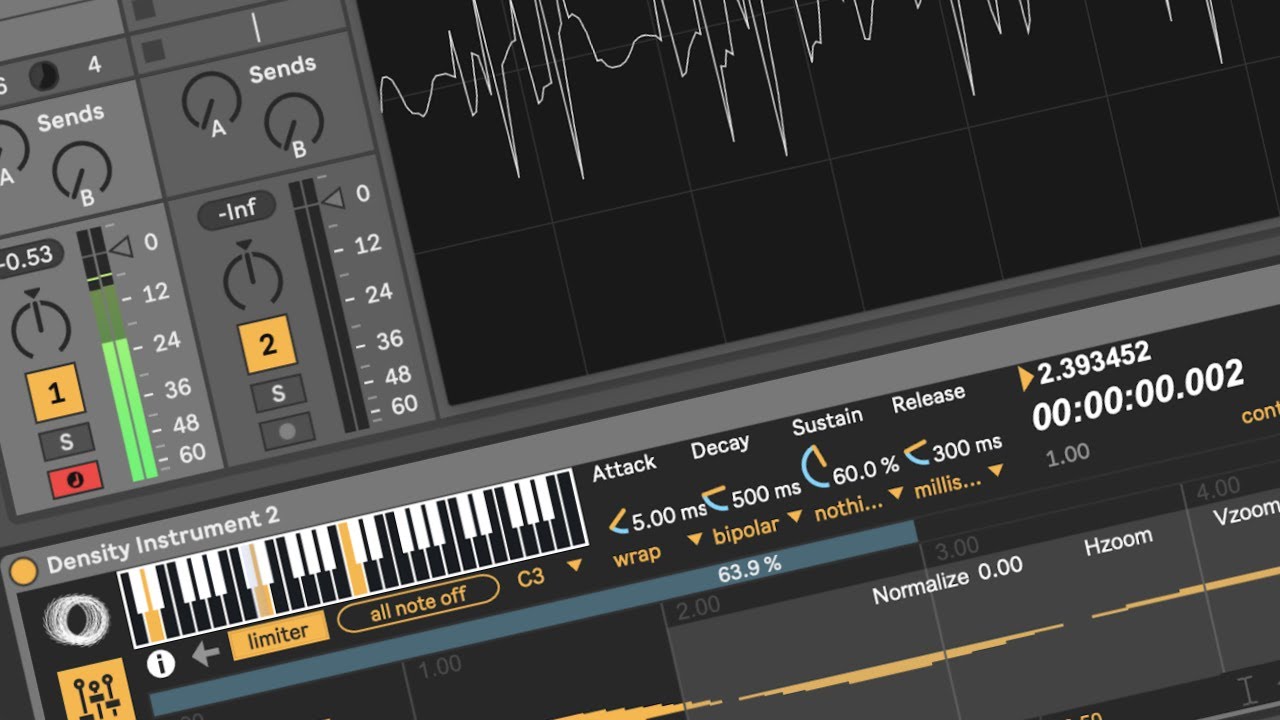Open the C3 note dropdown

pyautogui.click(x=550, y=573)
